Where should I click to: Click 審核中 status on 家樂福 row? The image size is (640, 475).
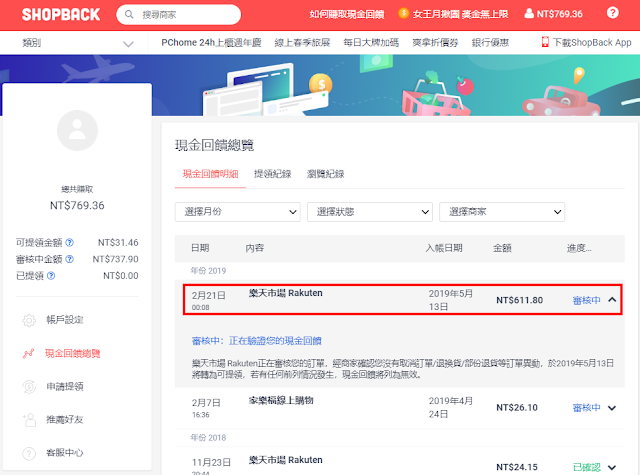tap(587, 408)
